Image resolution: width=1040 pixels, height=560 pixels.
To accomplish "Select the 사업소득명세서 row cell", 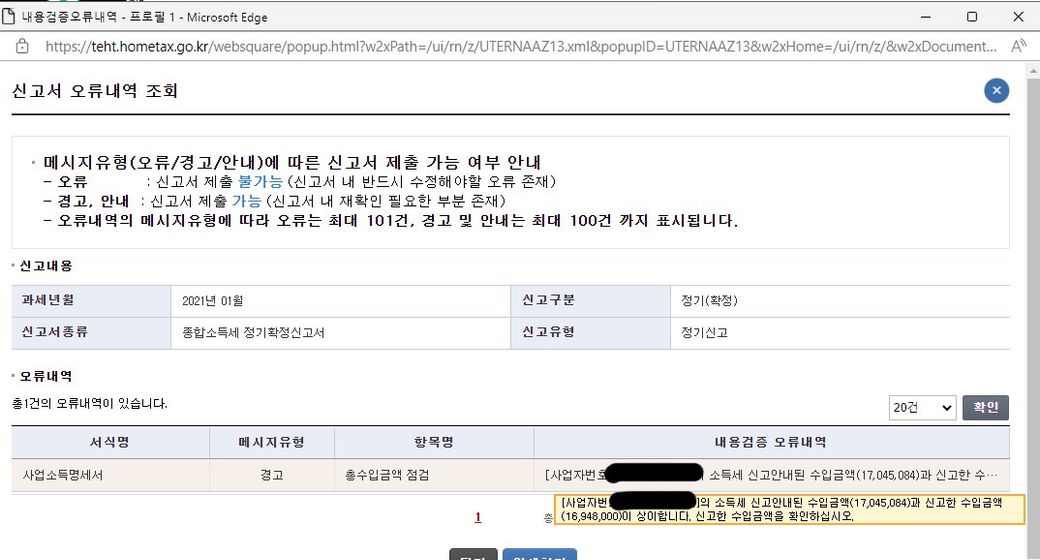I will pos(63,475).
